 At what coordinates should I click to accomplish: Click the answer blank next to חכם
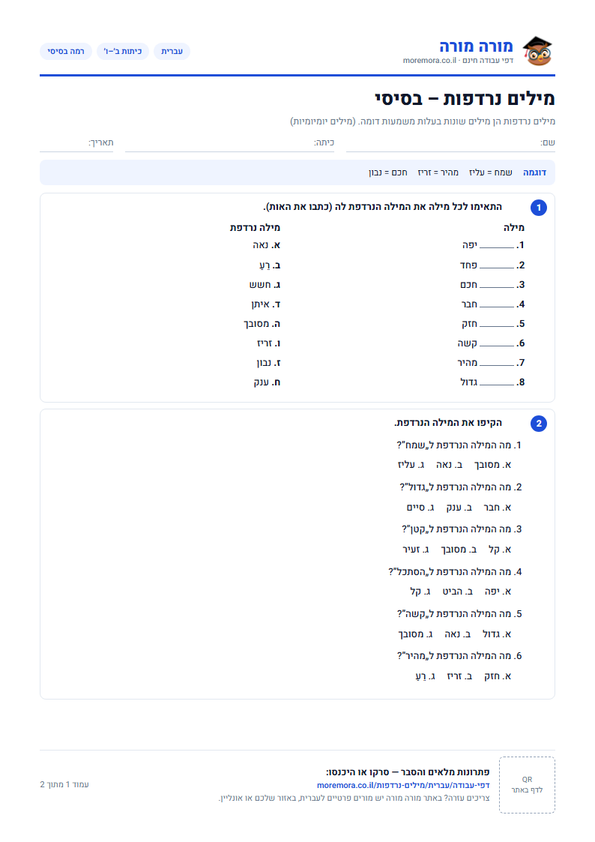point(497,286)
